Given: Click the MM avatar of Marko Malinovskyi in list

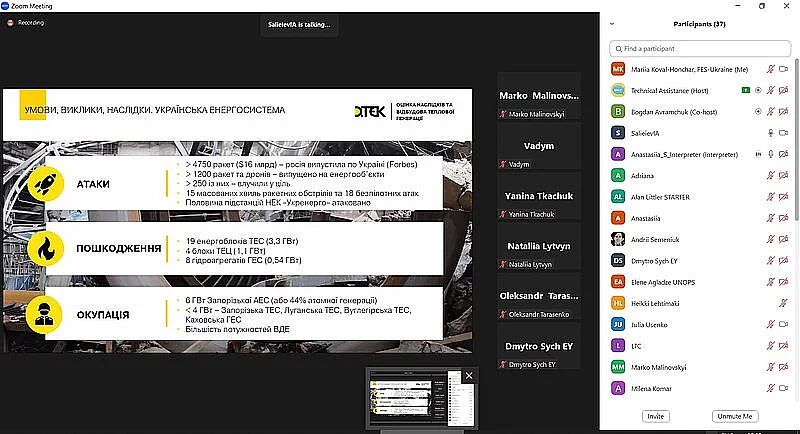Looking at the screenshot, I should [x=618, y=367].
